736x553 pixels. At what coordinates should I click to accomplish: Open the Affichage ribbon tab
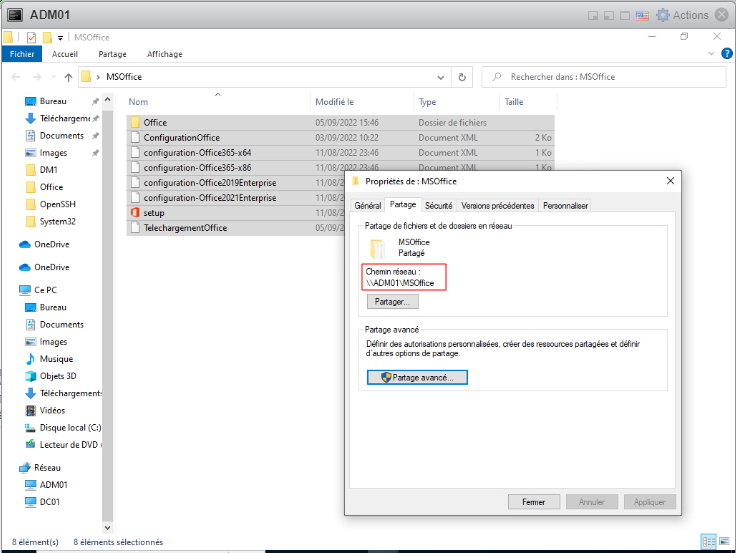coord(164,54)
